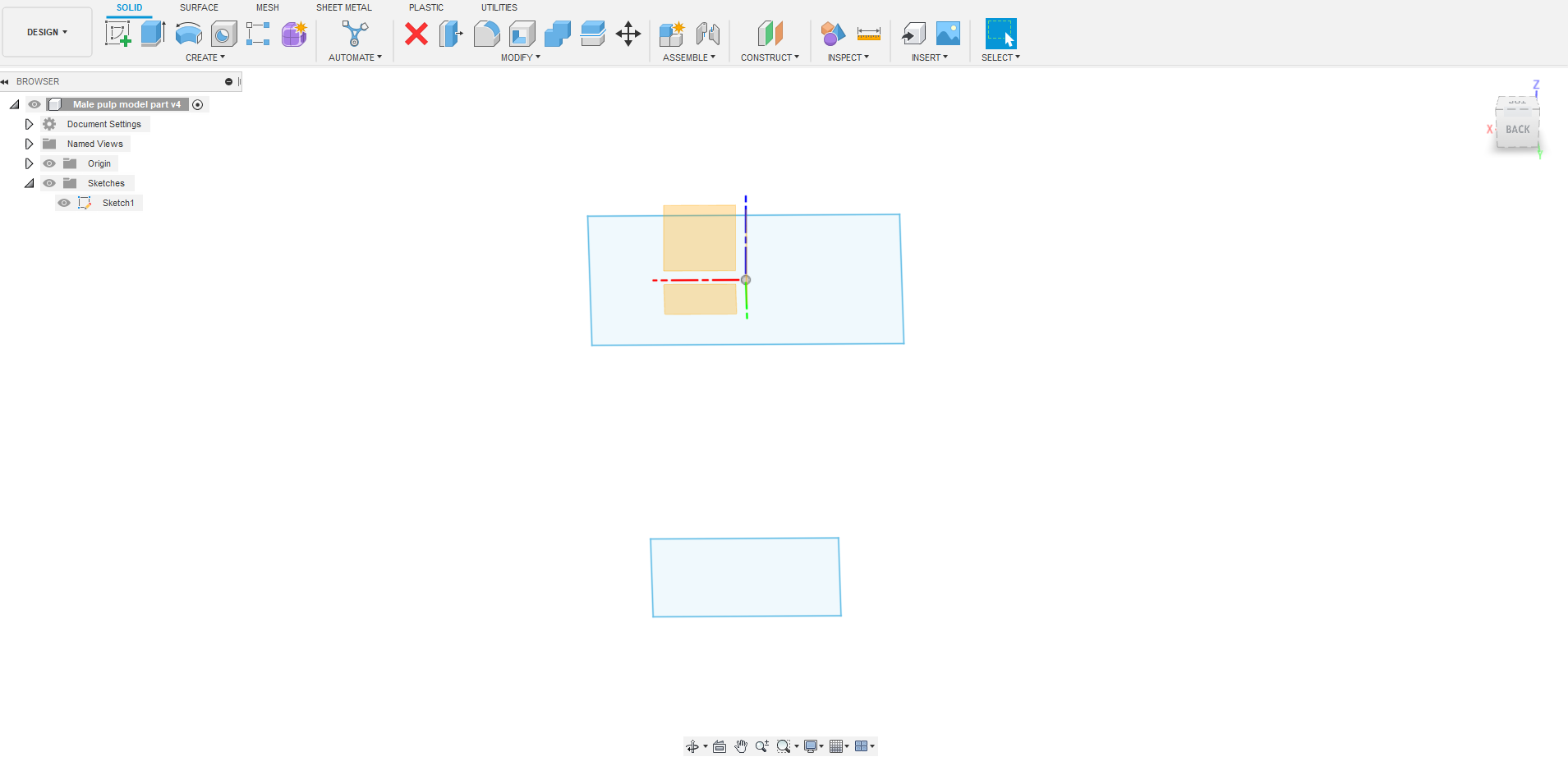Select the Hole tool
Viewport: 1568px width, 757px height.
(x=223, y=34)
